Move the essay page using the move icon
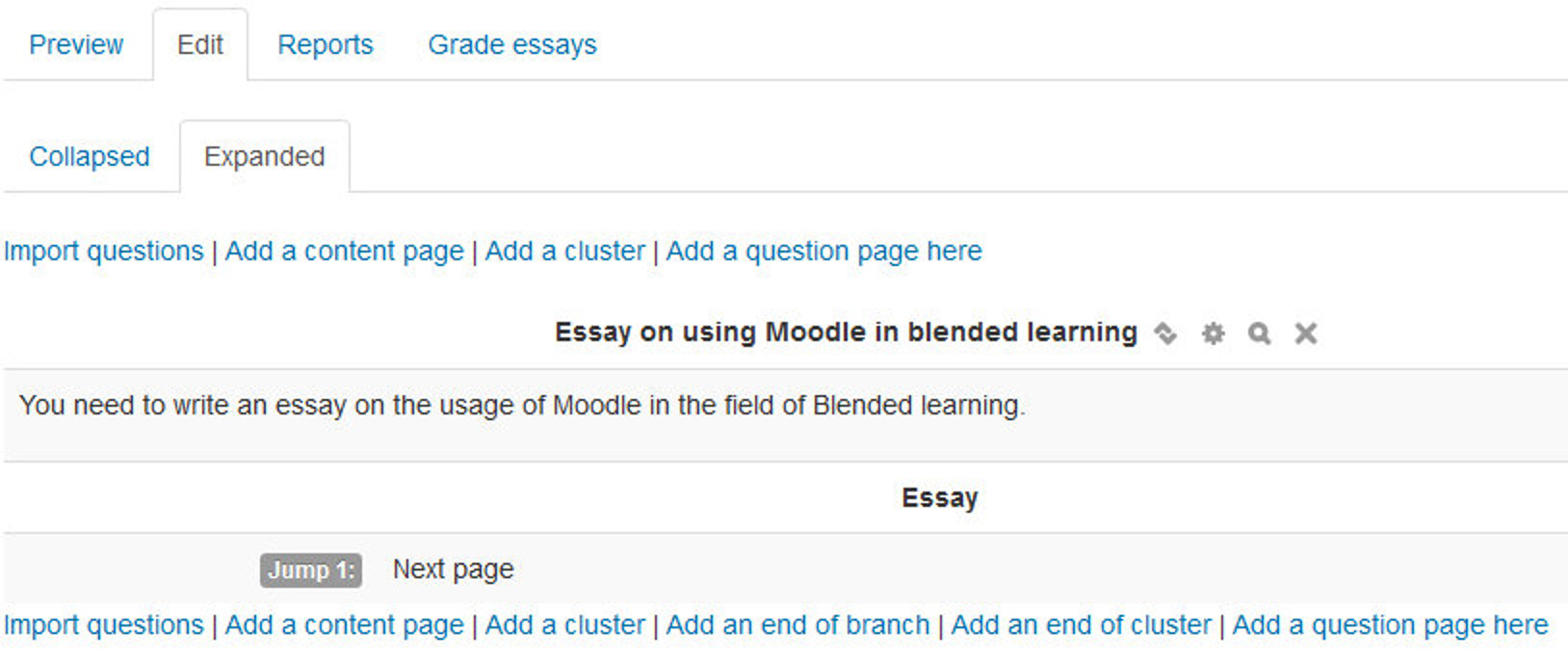Viewport: 1568px width, 665px height. 1167,333
